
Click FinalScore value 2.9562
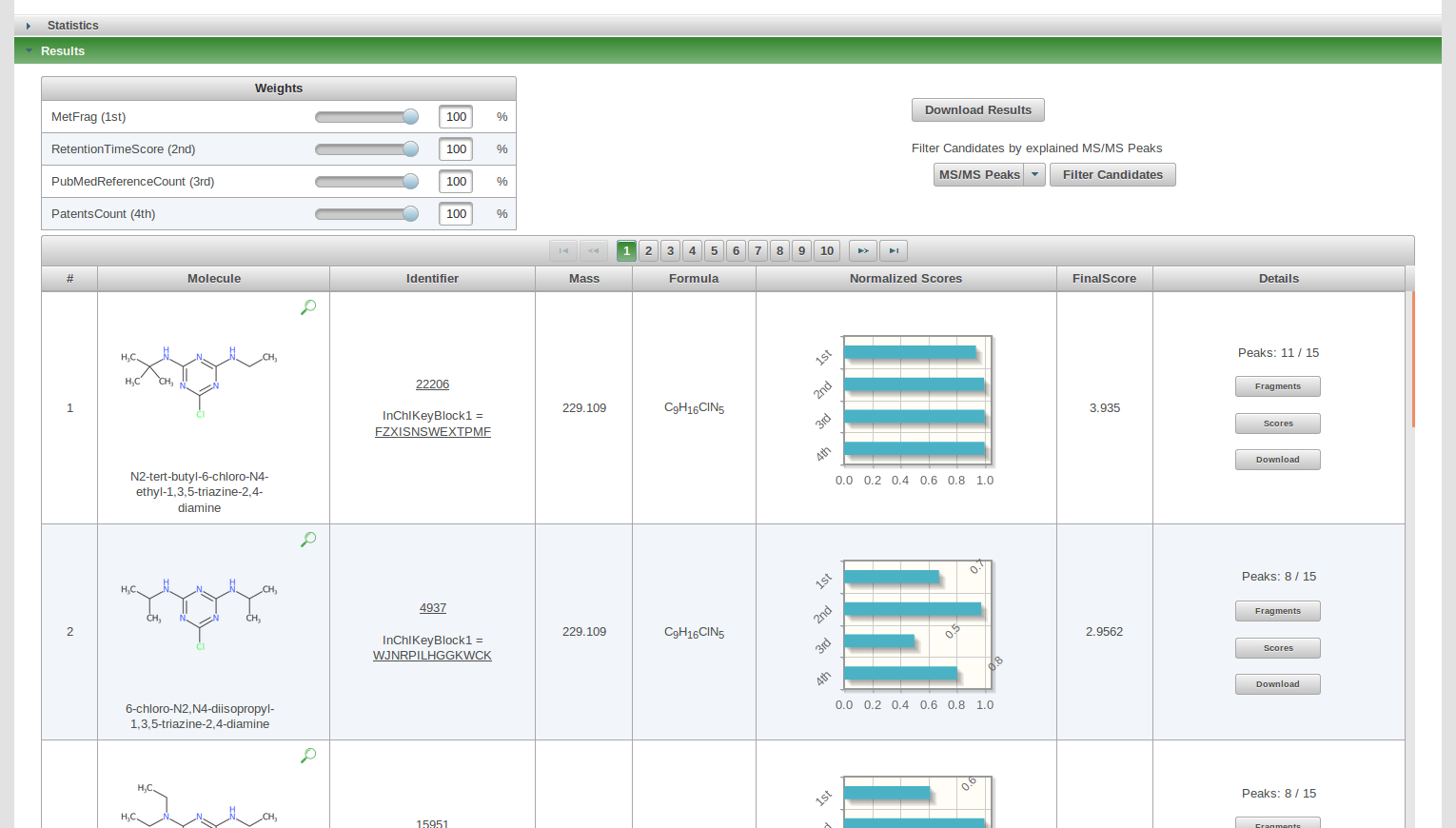click(1105, 632)
